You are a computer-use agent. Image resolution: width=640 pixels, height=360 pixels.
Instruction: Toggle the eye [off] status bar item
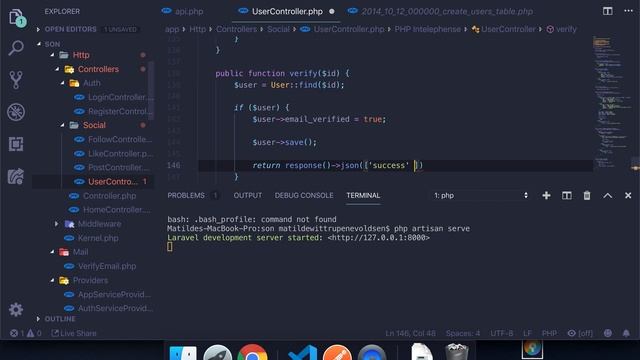coord(580,333)
